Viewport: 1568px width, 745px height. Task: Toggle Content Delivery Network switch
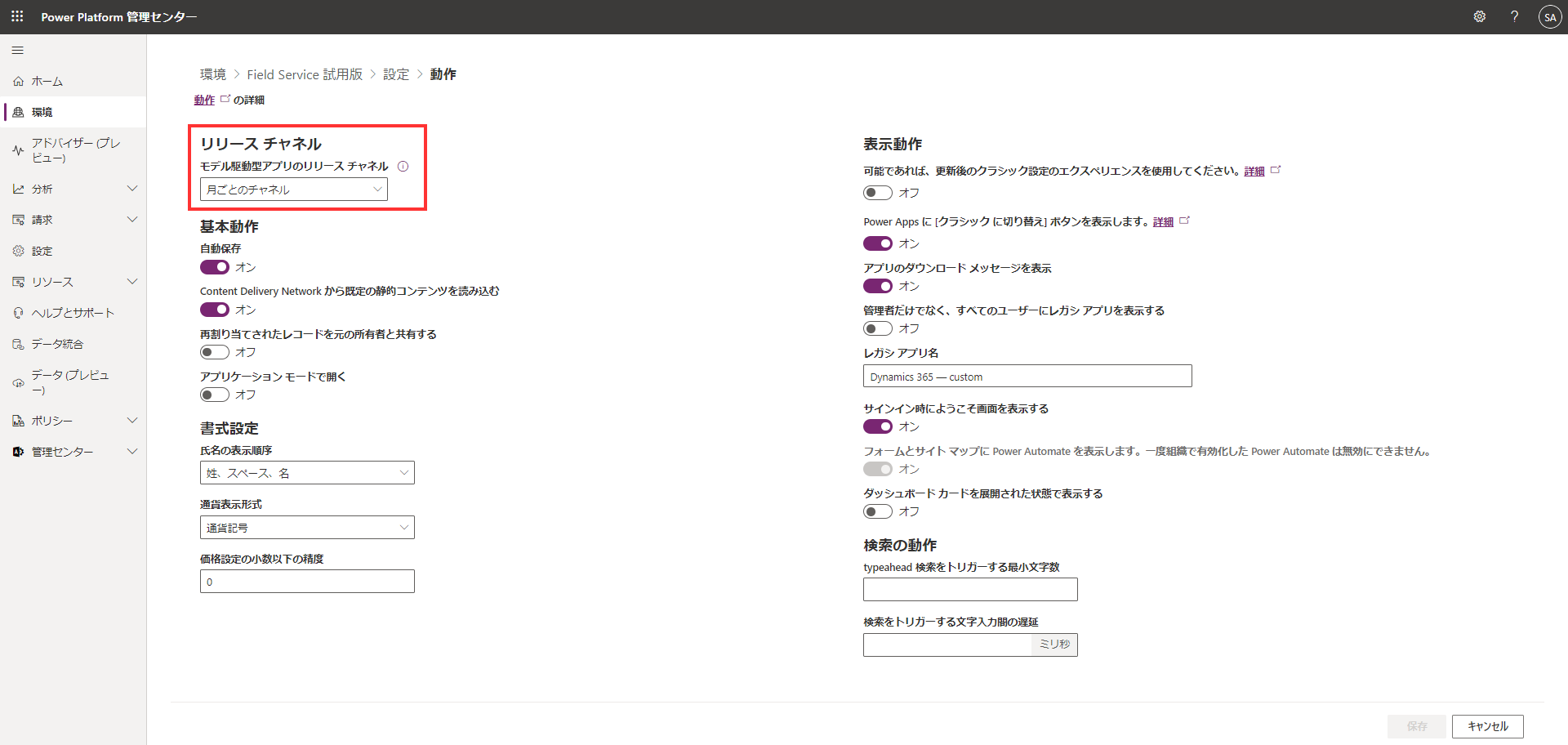click(215, 310)
